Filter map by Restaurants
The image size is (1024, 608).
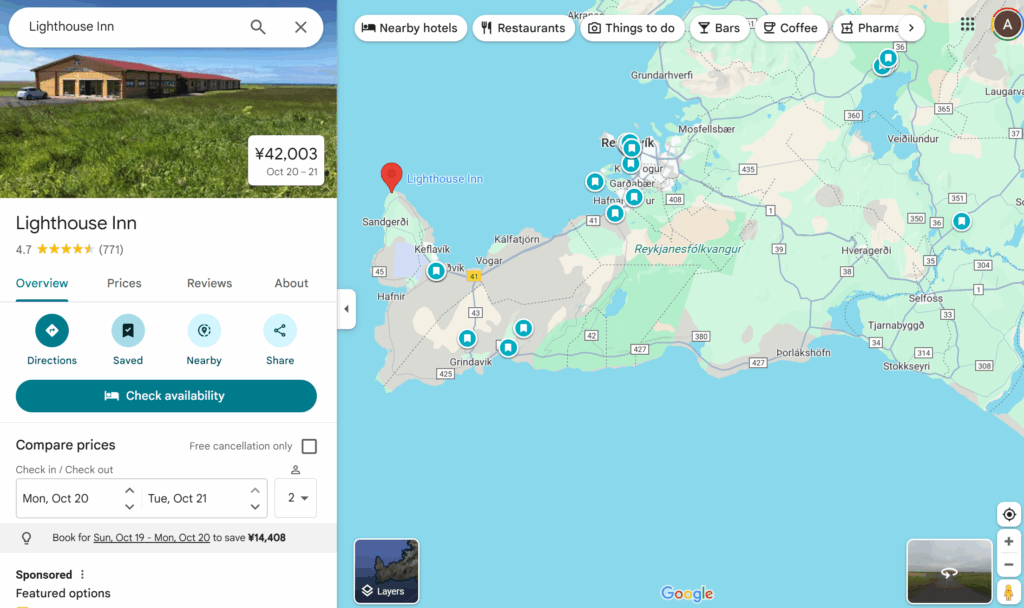(x=524, y=28)
